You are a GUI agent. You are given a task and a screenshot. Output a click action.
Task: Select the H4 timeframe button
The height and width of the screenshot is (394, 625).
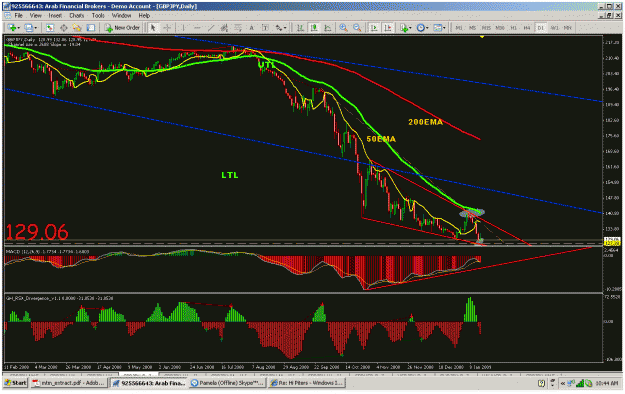tap(527, 28)
